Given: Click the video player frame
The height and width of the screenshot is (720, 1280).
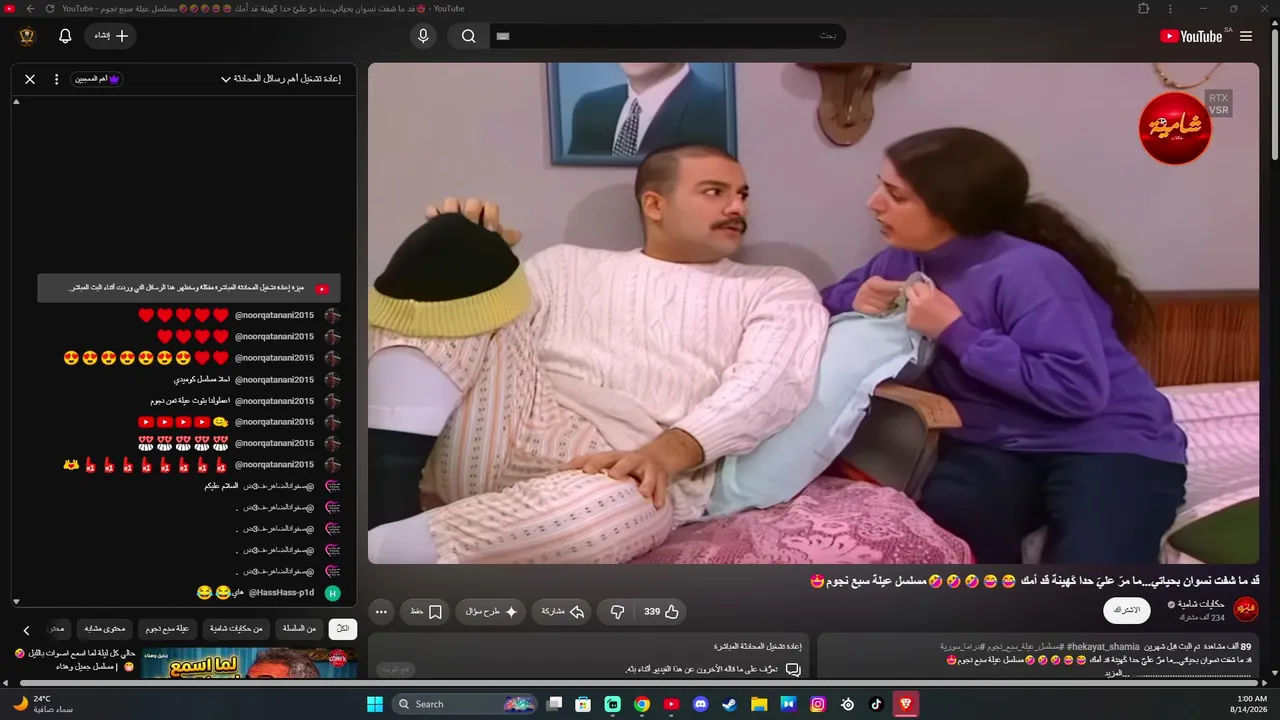Looking at the screenshot, I should 813,313.
